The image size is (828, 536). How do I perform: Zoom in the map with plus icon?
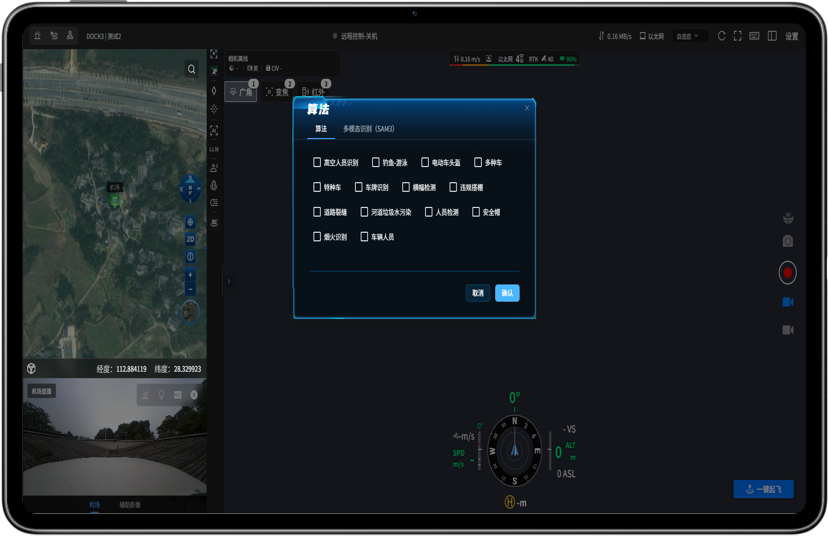[x=190, y=275]
